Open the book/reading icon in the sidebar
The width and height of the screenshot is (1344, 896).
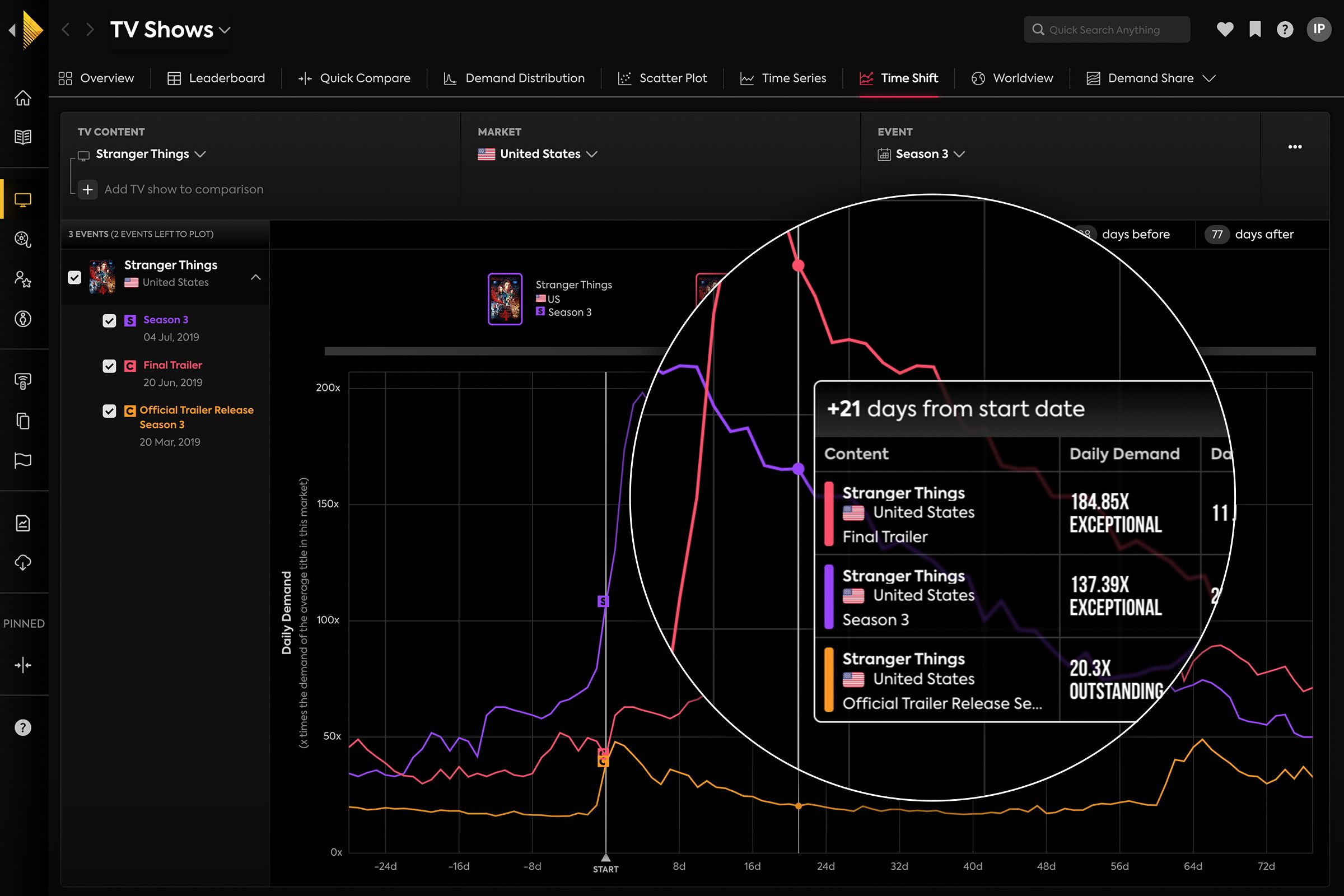tap(23, 137)
